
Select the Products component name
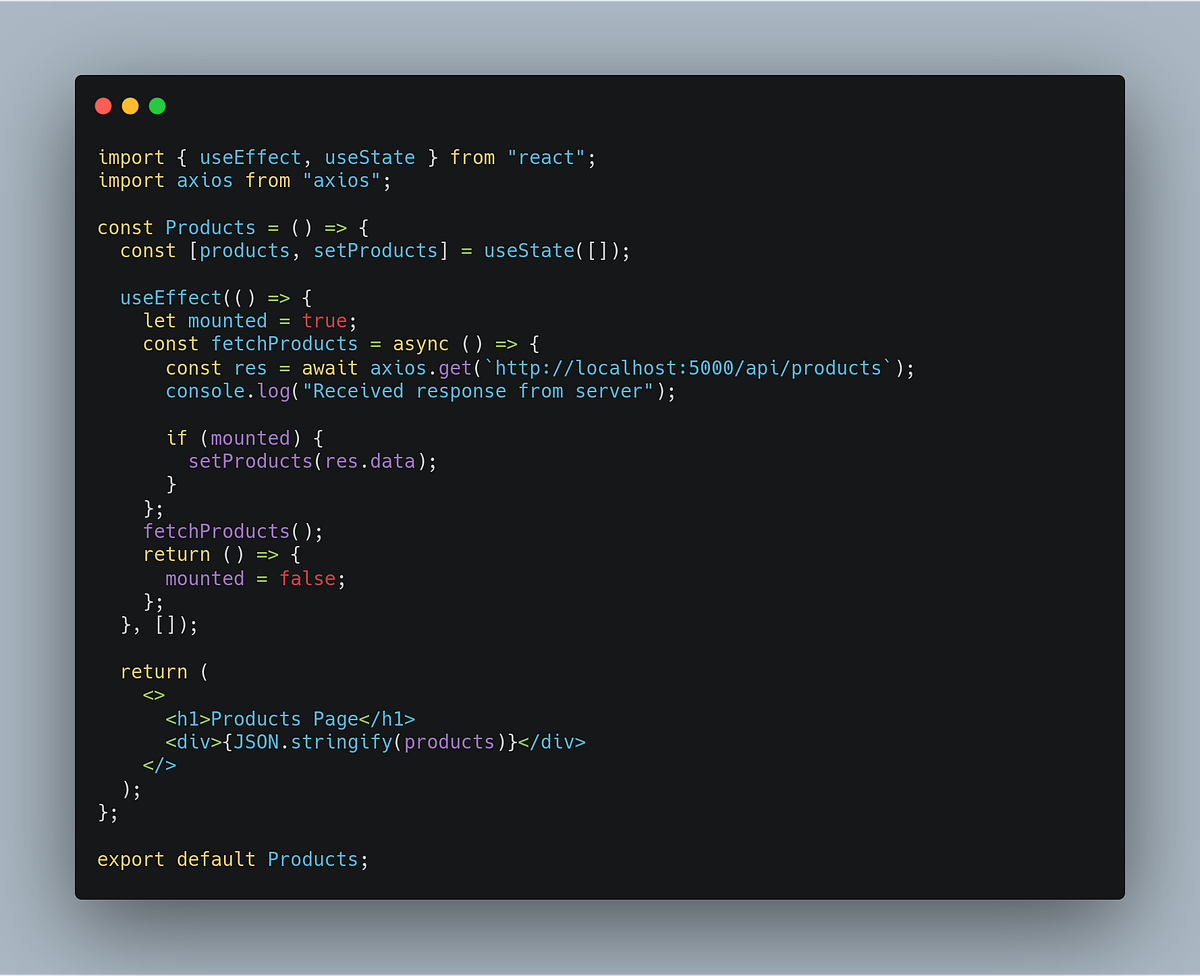click(x=210, y=227)
